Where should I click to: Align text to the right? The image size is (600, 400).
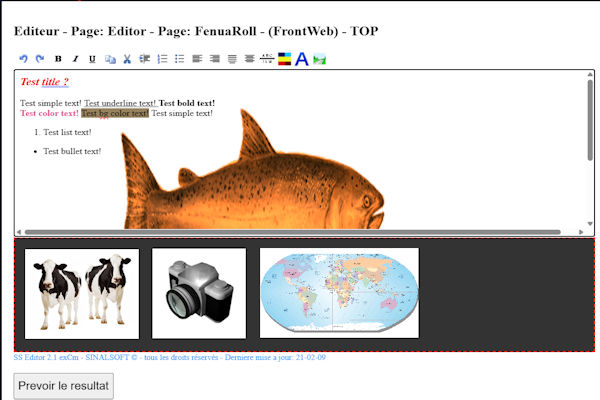215,59
